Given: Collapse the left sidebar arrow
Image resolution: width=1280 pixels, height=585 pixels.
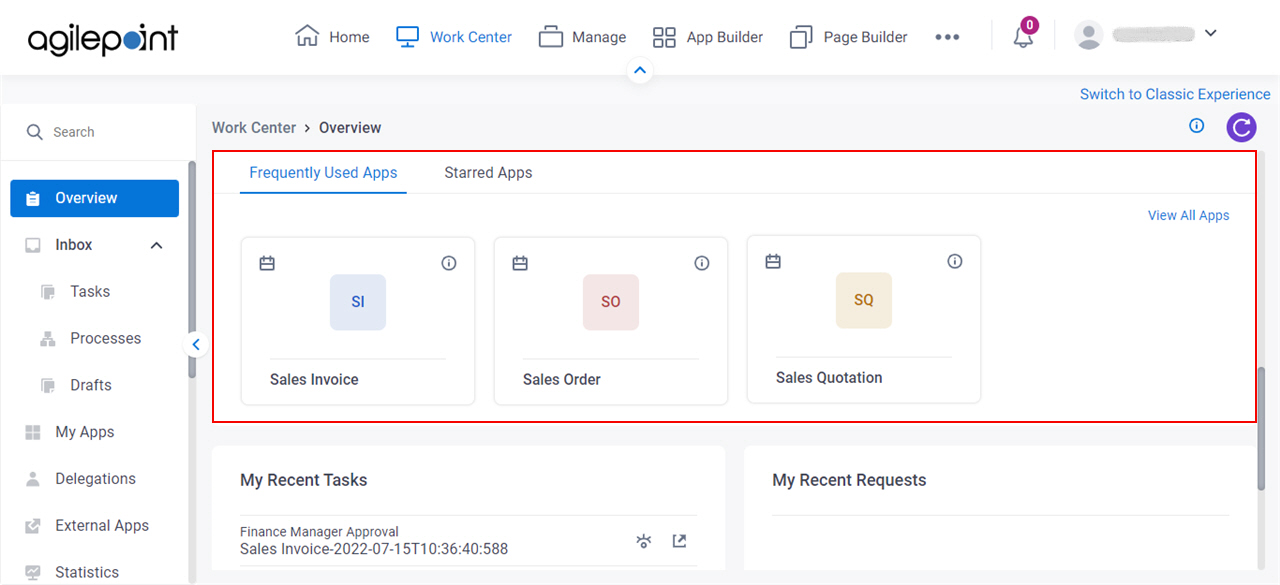Looking at the screenshot, I should tap(196, 344).
